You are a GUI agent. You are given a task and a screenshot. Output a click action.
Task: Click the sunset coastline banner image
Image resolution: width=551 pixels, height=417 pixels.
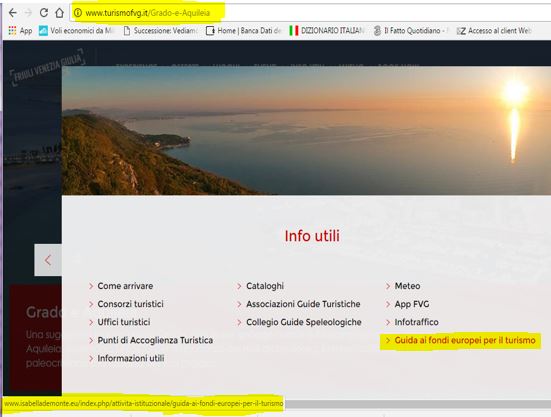[x=306, y=130]
